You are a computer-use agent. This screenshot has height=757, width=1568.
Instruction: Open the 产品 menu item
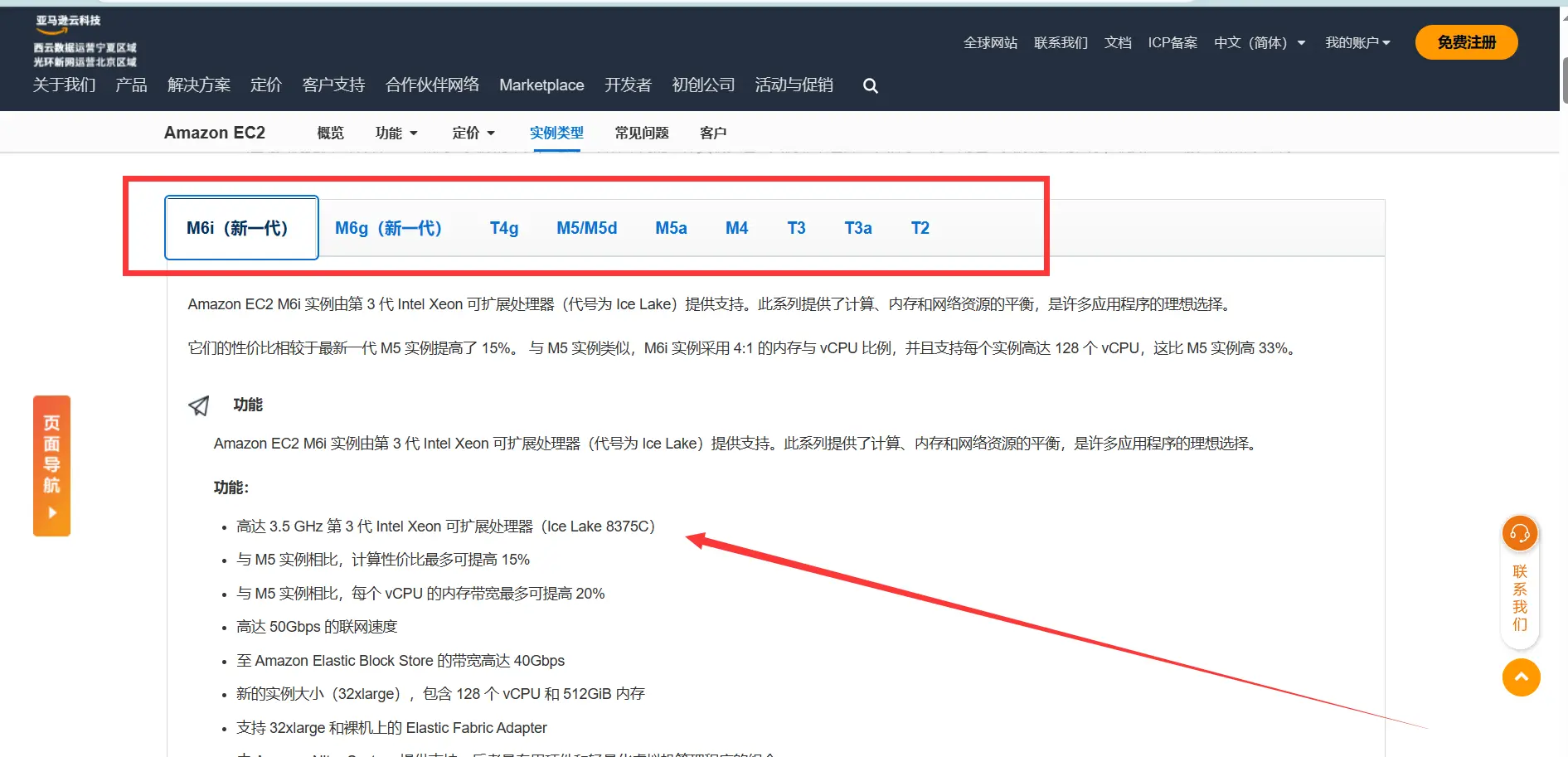[131, 85]
